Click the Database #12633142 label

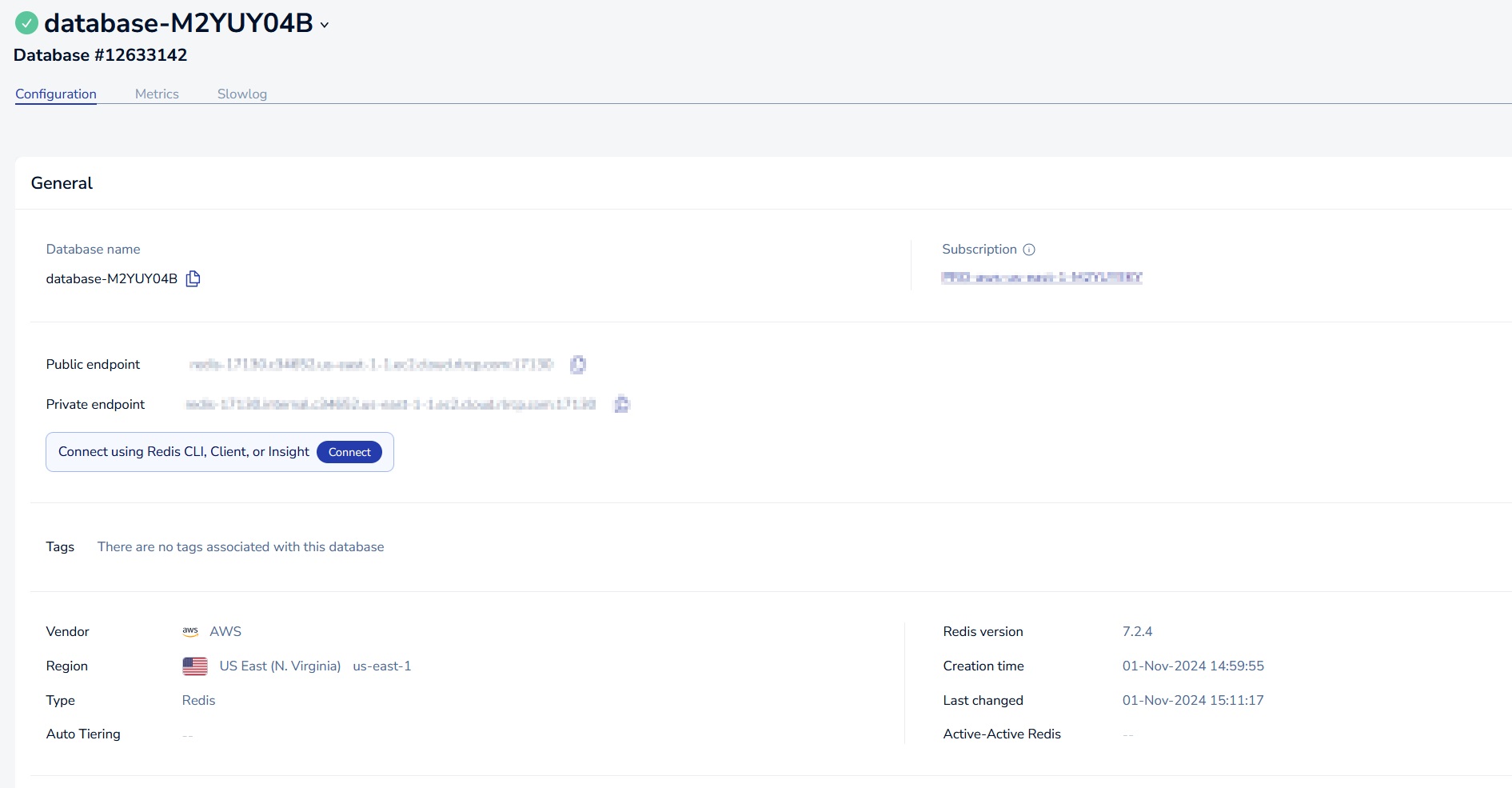[x=101, y=54]
